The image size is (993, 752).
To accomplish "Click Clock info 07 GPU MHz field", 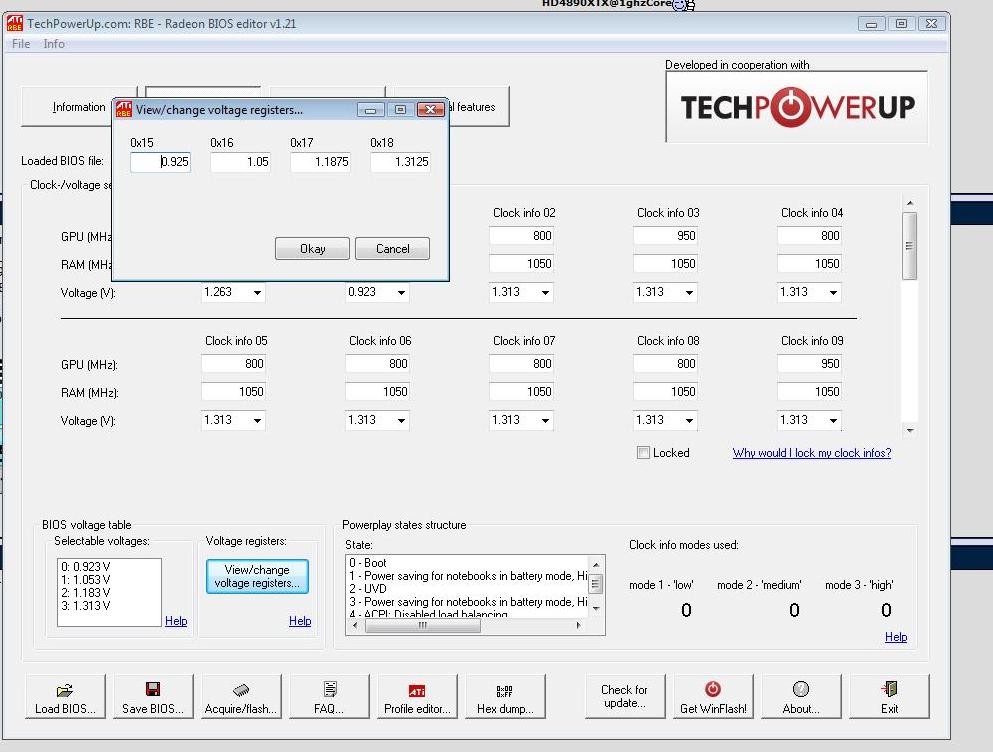I will pos(521,364).
